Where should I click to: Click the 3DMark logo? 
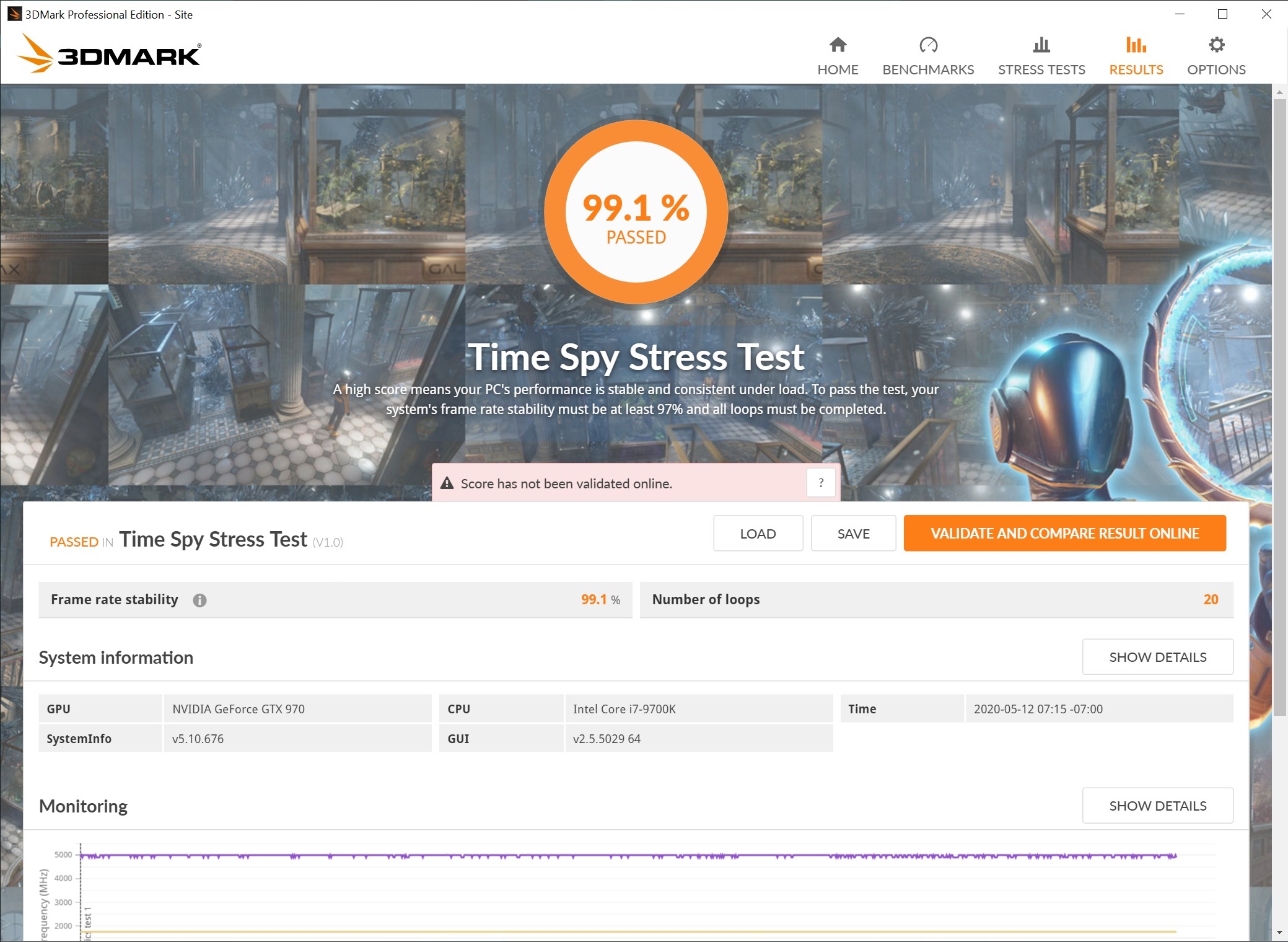tap(109, 53)
